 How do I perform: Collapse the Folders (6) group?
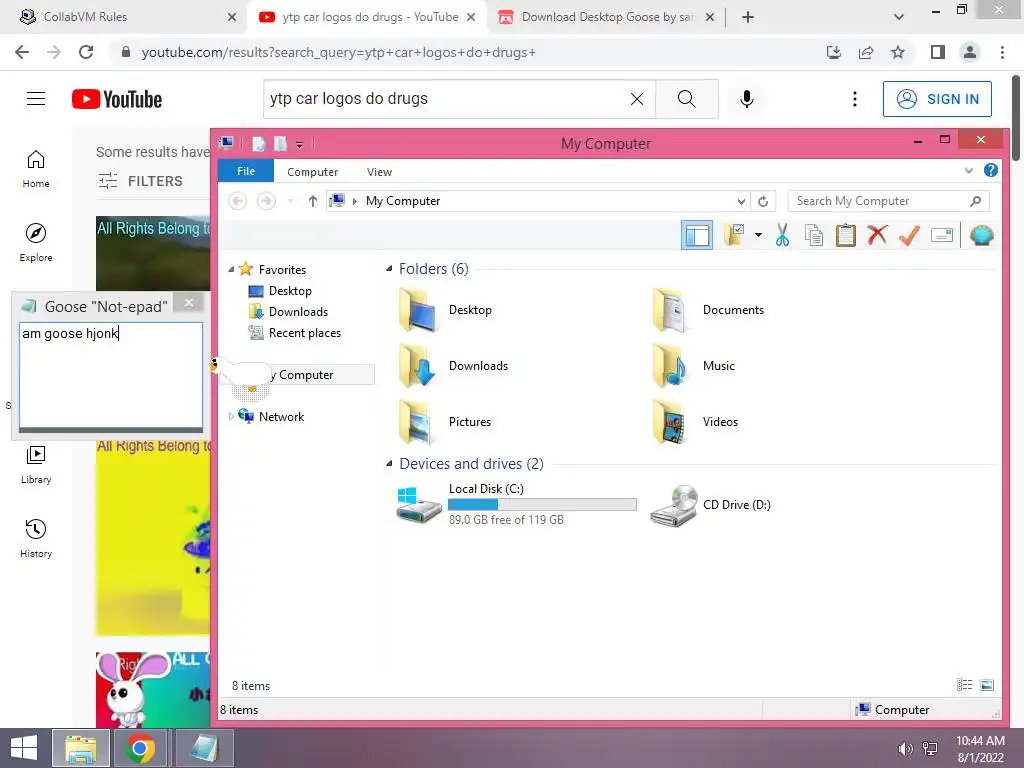pyautogui.click(x=389, y=268)
